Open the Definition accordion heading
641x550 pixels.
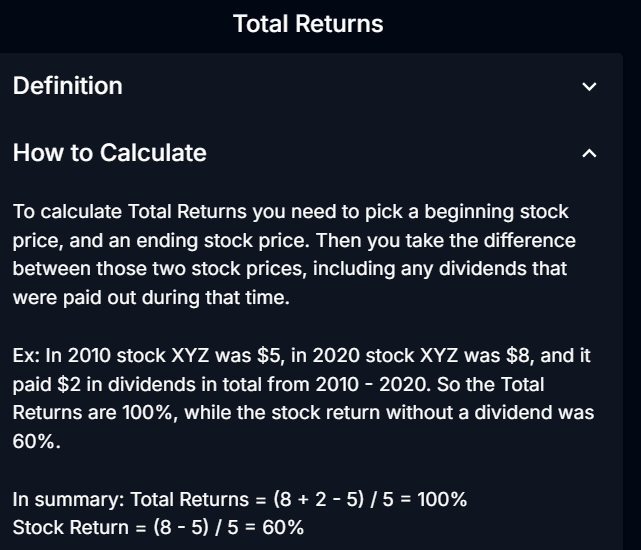click(x=68, y=86)
